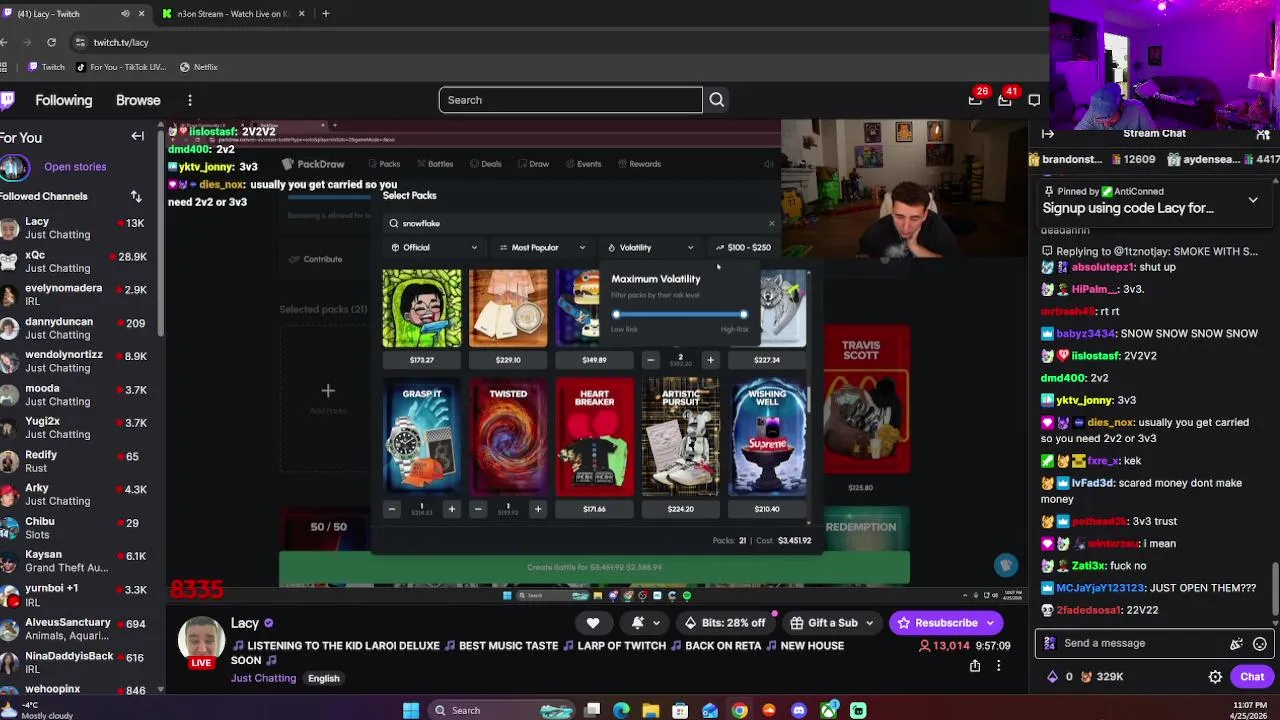1280x720 pixels.
Task: Open PackDraw Deals nav item
Action: pyautogui.click(x=485, y=164)
